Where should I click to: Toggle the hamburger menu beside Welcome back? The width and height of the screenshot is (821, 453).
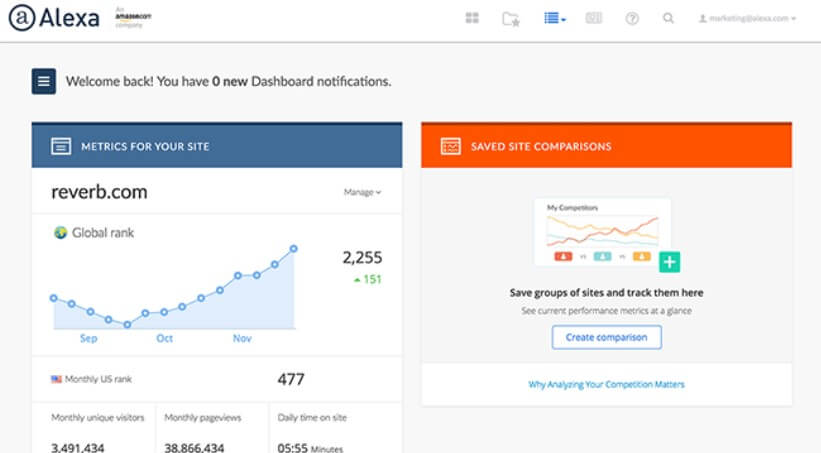coord(44,81)
